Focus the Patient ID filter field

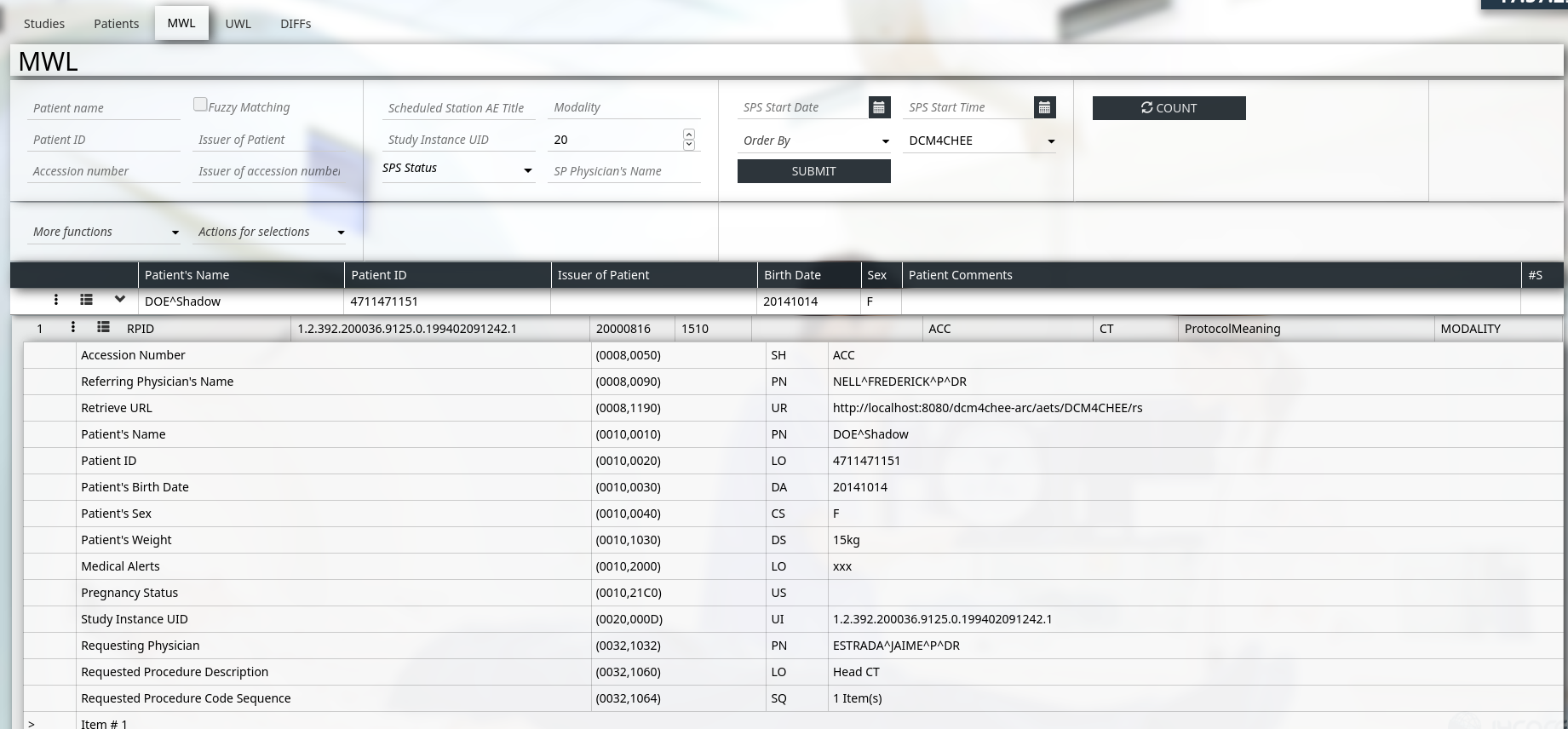click(104, 140)
